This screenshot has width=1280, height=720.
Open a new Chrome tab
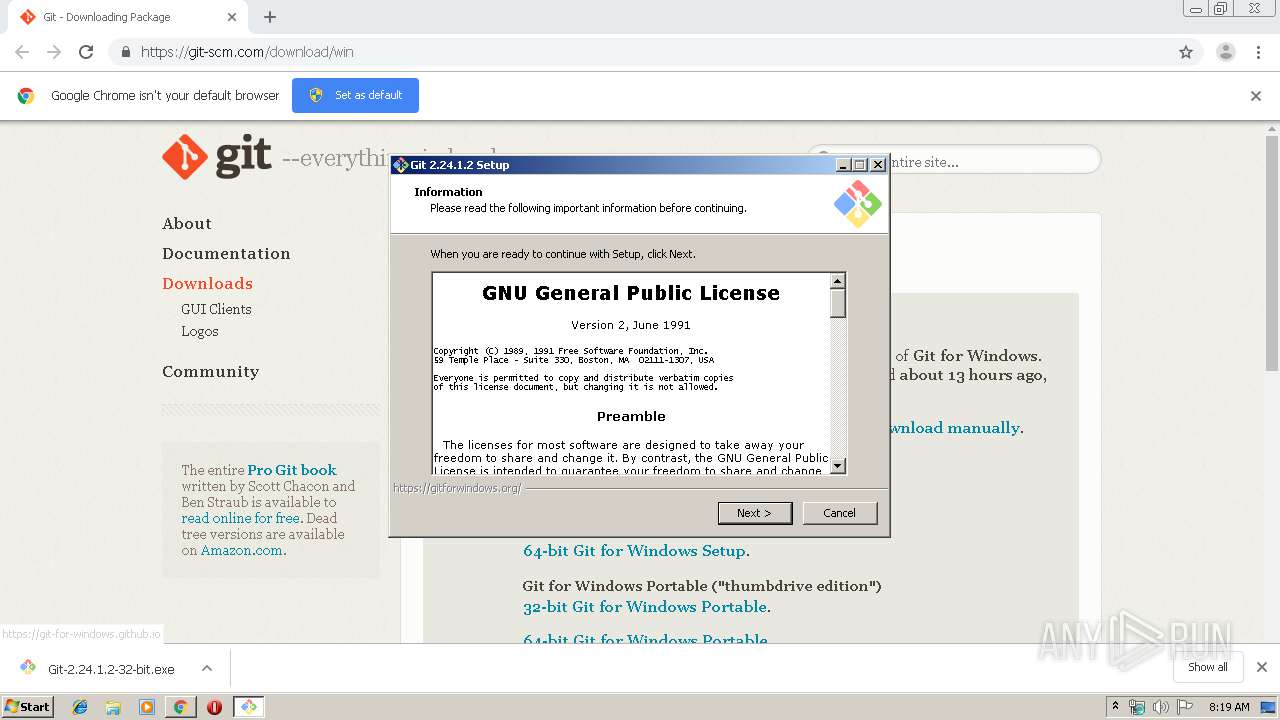click(270, 17)
